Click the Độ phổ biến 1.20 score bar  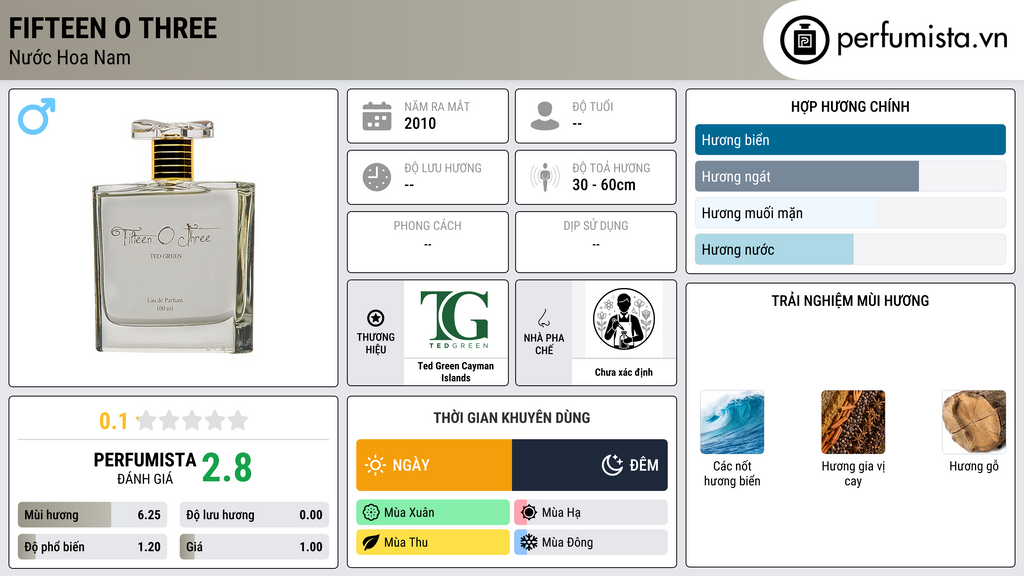click(92, 547)
